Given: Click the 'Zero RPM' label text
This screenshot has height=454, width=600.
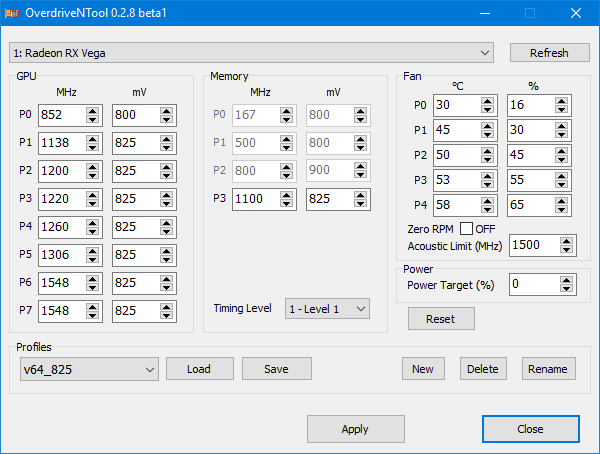Looking at the screenshot, I should pos(430,229).
